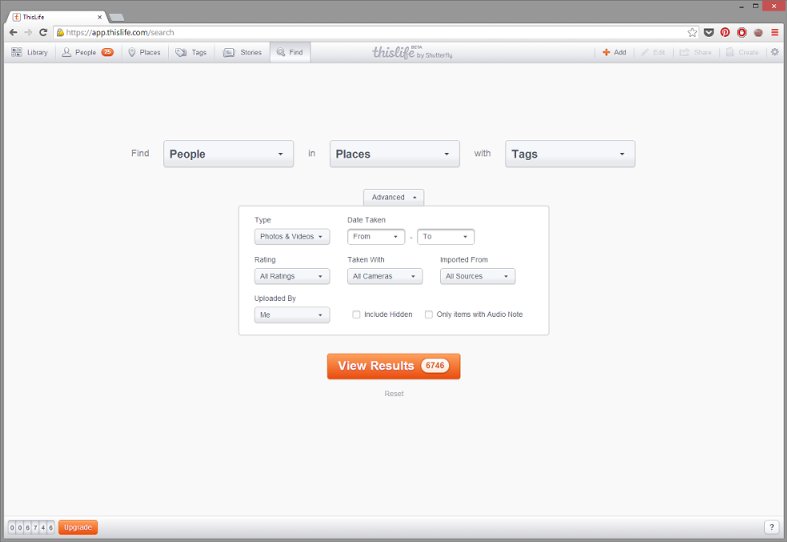Open the Places search dropdown
Image resolution: width=787 pixels, height=542 pixels.
tap(395, 154)
